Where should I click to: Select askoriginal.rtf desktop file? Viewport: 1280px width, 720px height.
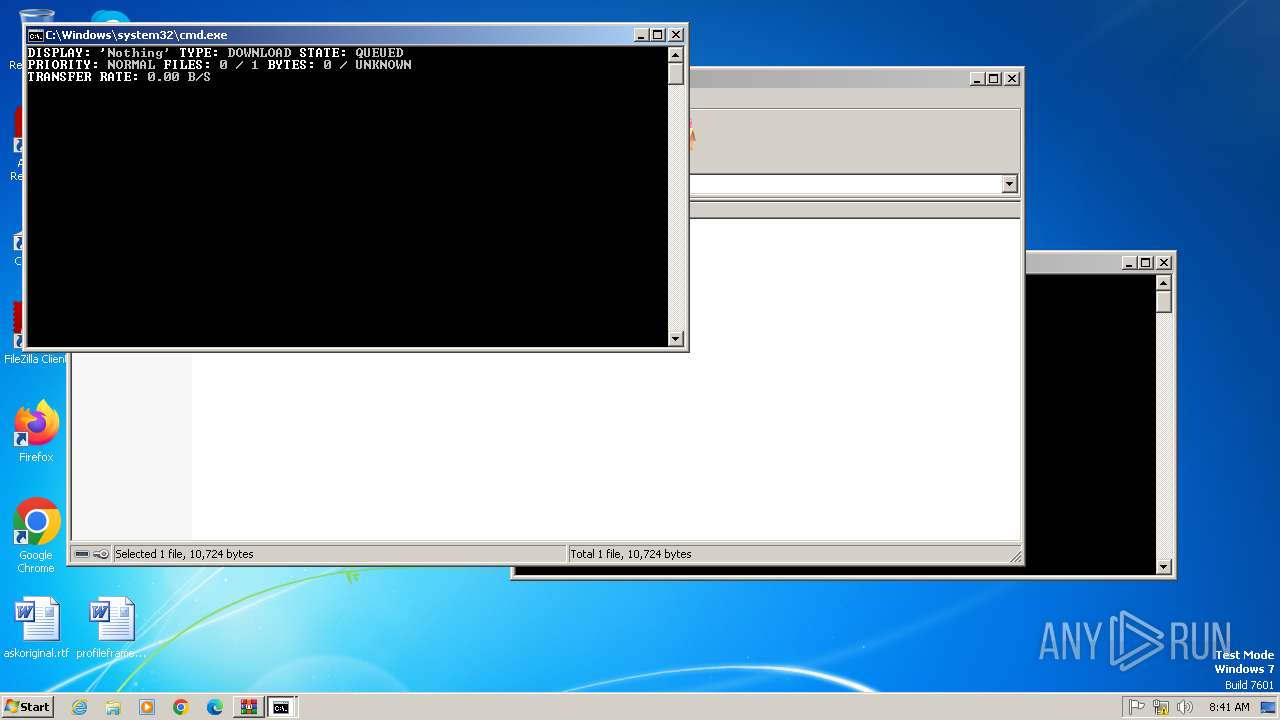(36, 628)
